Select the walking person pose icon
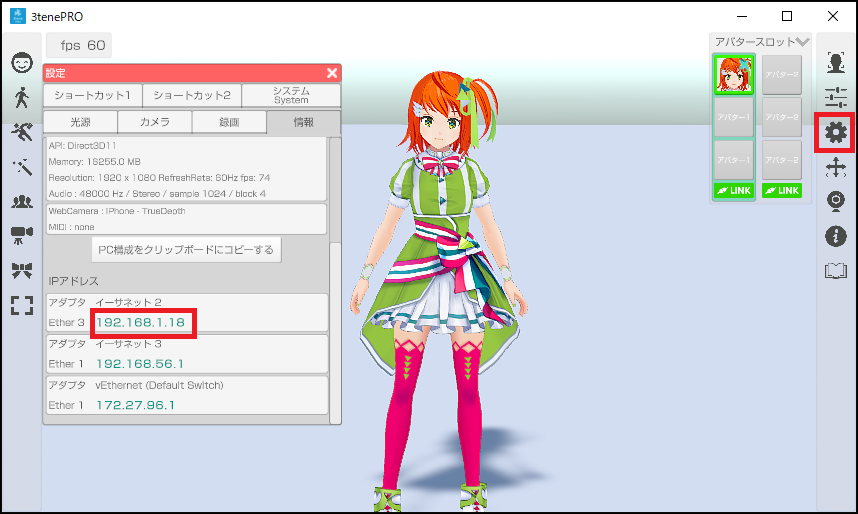The height and width of the screenshot is (514, 858). (x=22, y=97)
